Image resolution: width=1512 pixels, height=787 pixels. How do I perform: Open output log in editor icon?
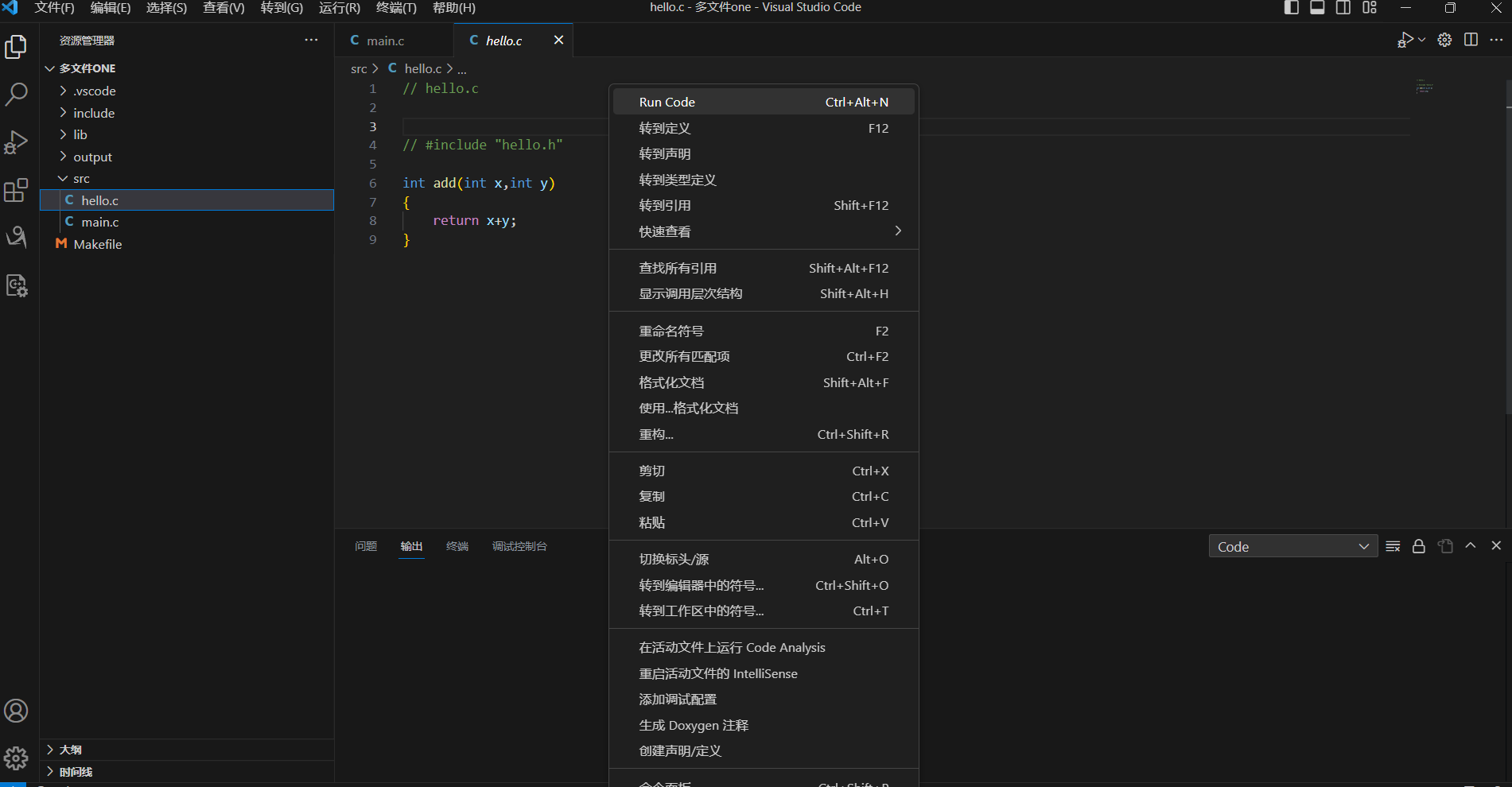1445,546
